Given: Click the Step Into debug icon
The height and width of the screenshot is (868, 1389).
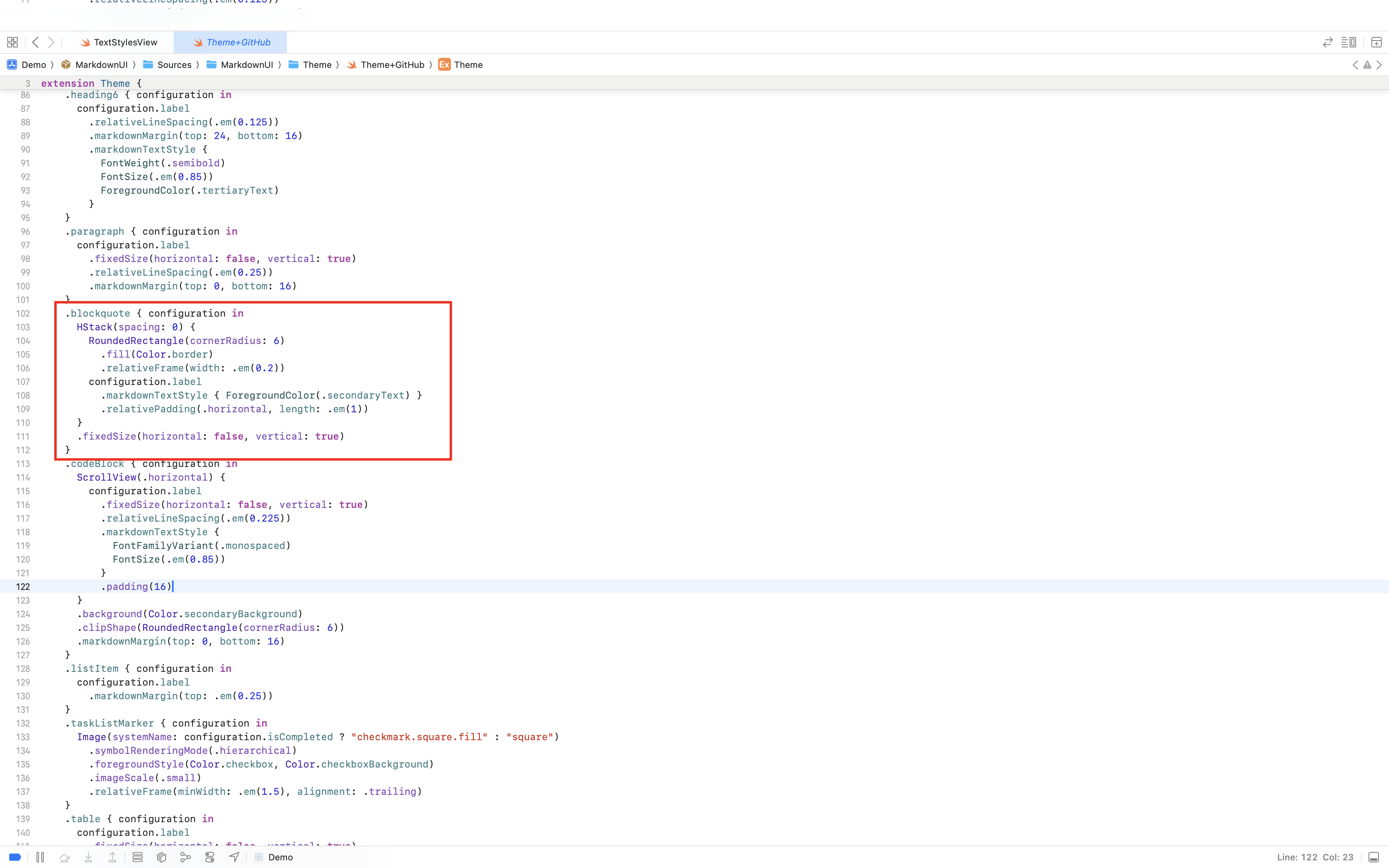Looking at the screenshot, I should [x=88, y=857].
